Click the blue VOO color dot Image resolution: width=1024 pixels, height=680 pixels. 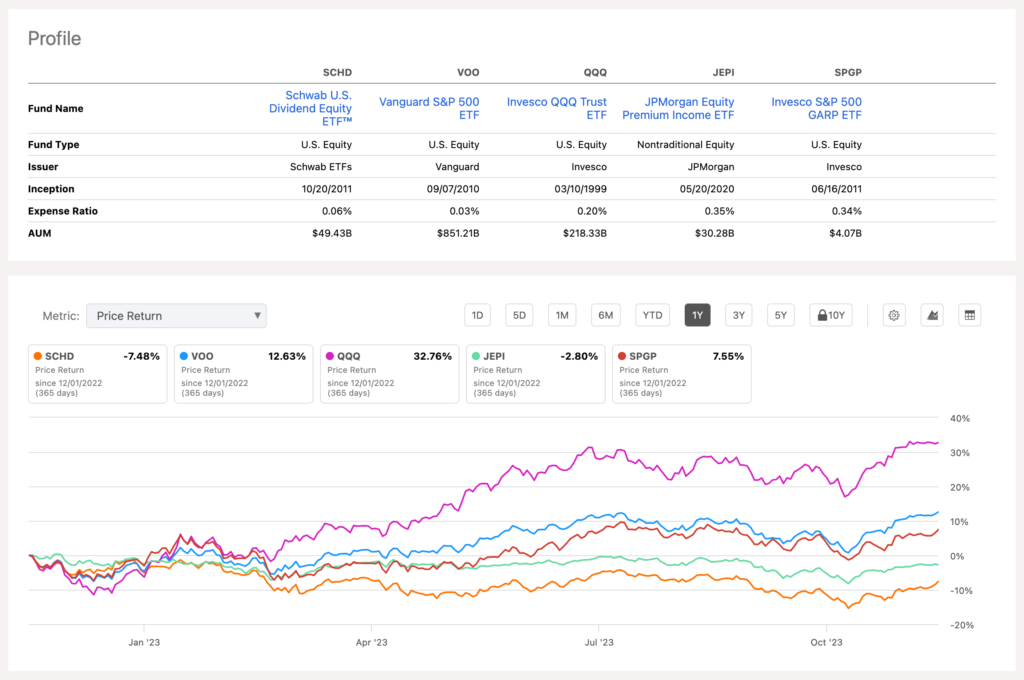click(184, 356)
